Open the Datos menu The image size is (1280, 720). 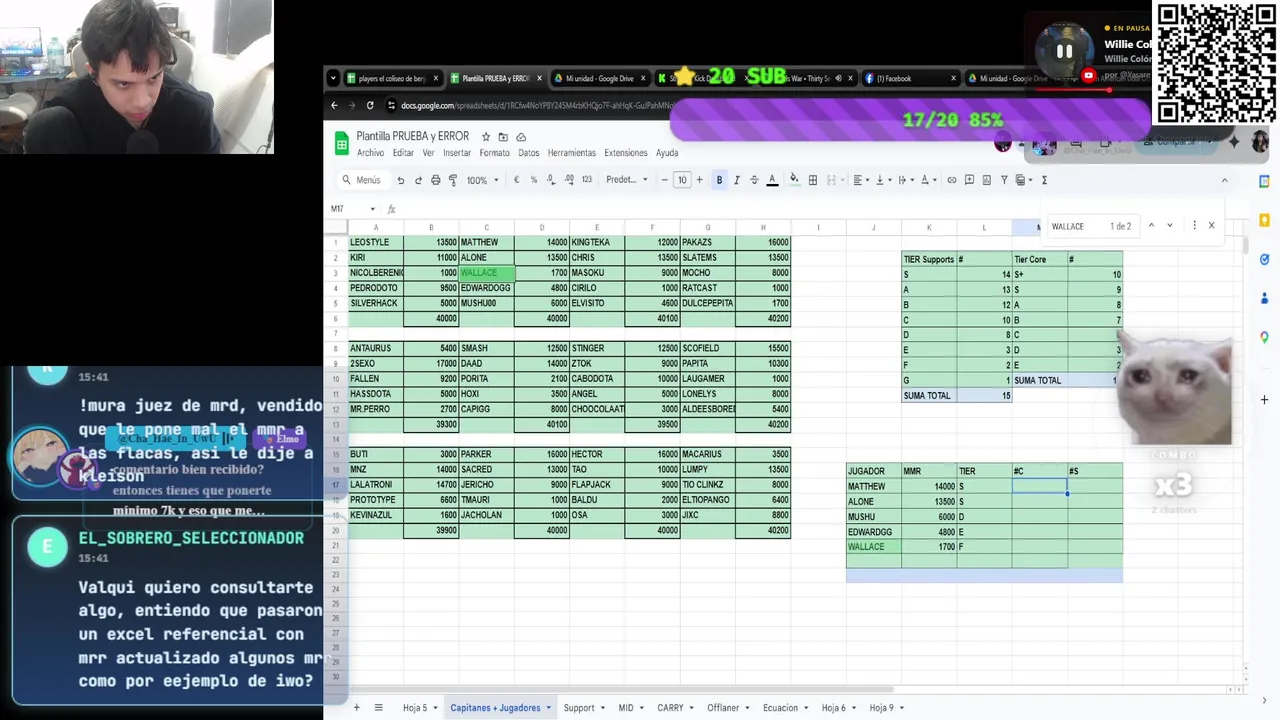click(x=529, y=153)
